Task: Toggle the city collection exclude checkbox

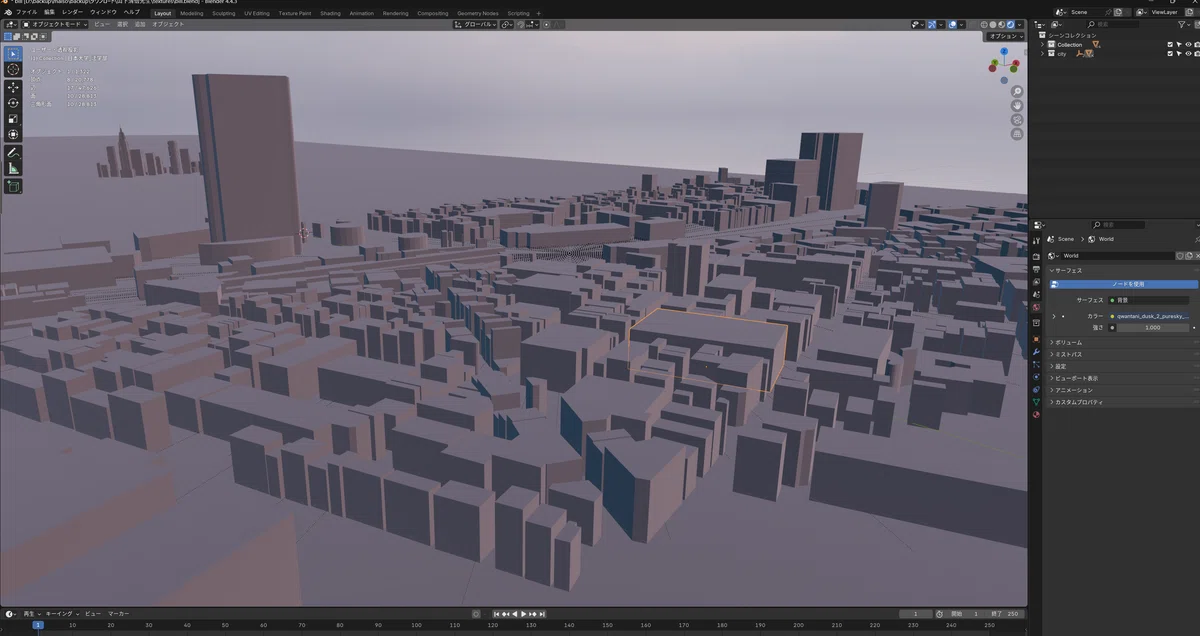Action: pos(1170,54)
